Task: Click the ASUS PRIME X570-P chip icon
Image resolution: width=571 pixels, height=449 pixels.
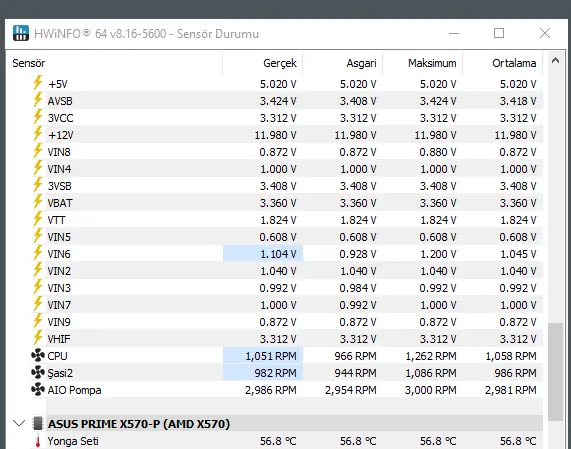Action: coord(38,424)
